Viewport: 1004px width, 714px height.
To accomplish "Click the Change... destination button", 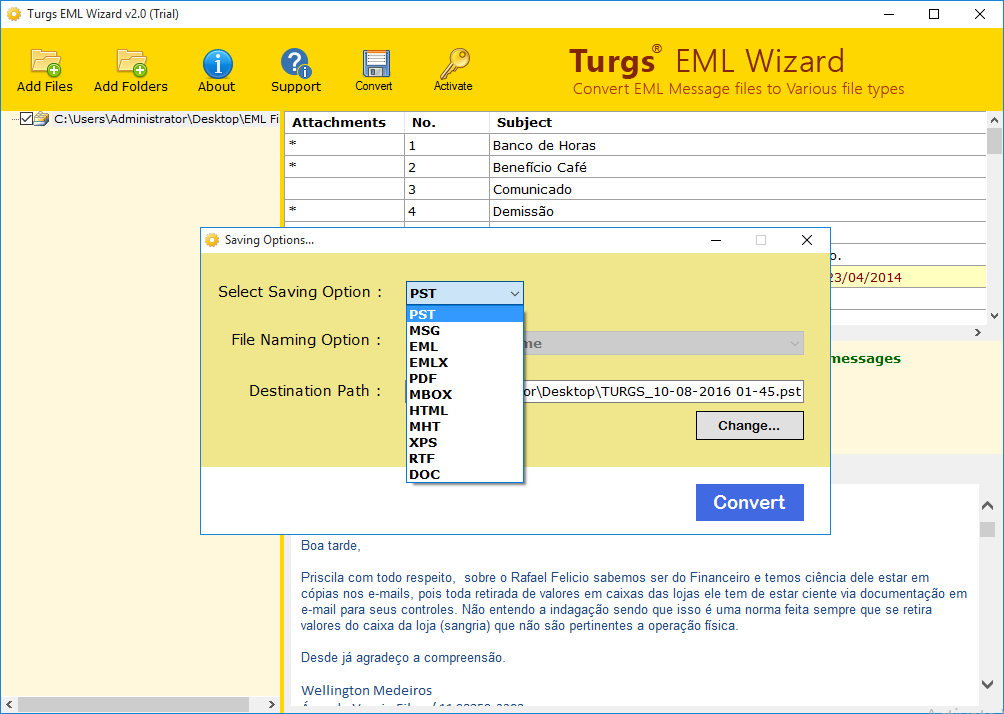I will tap(749, 426).
